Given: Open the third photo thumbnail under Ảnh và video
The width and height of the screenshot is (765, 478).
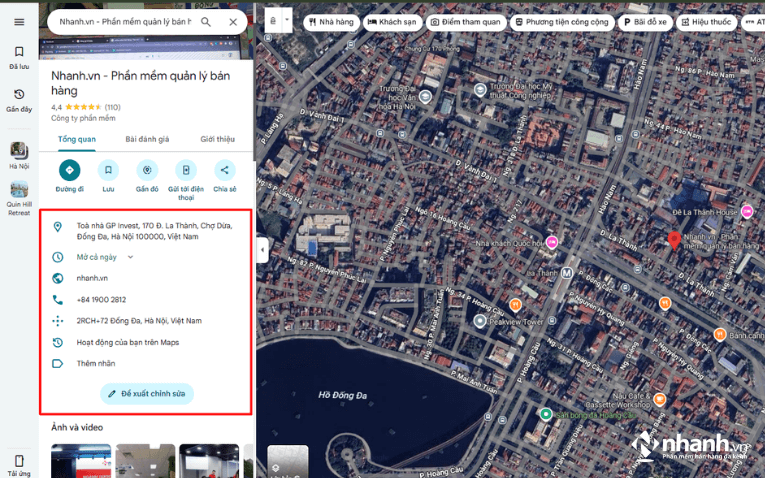Looking at the screenshot, I should [209, 461].
